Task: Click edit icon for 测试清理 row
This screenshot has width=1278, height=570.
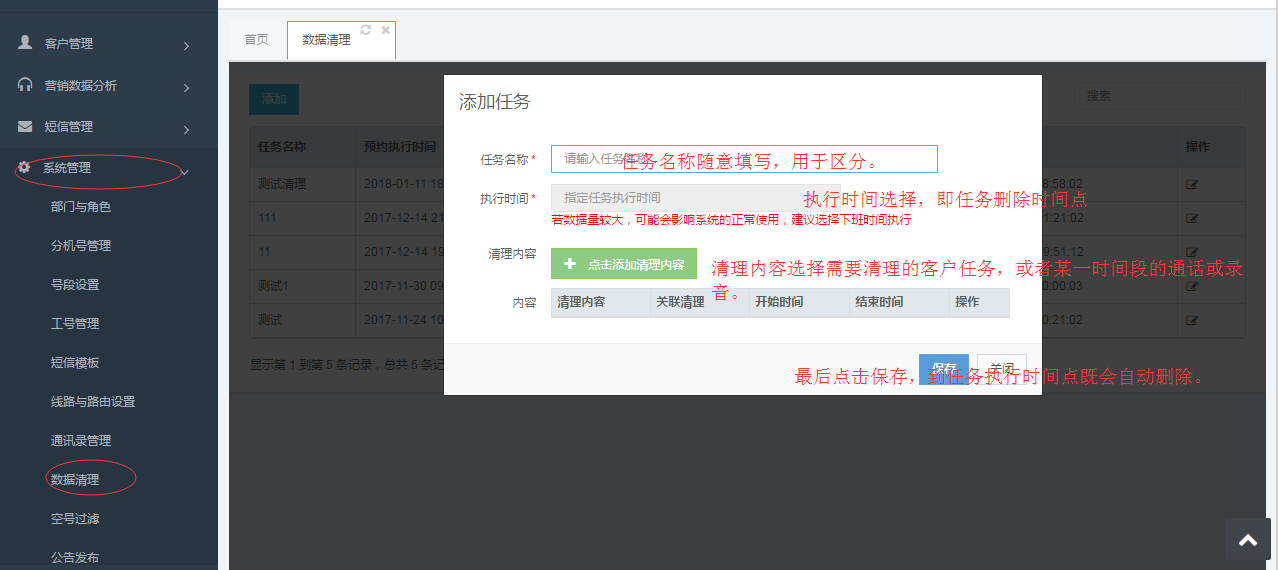Action: (x=1192, y=184)
